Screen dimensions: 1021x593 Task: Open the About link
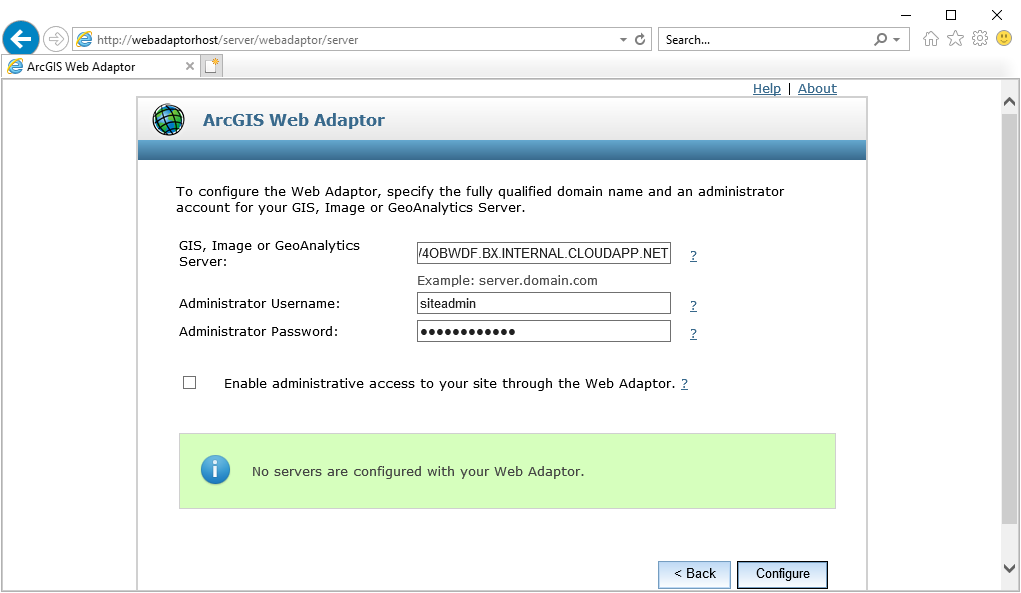[817, 89]
